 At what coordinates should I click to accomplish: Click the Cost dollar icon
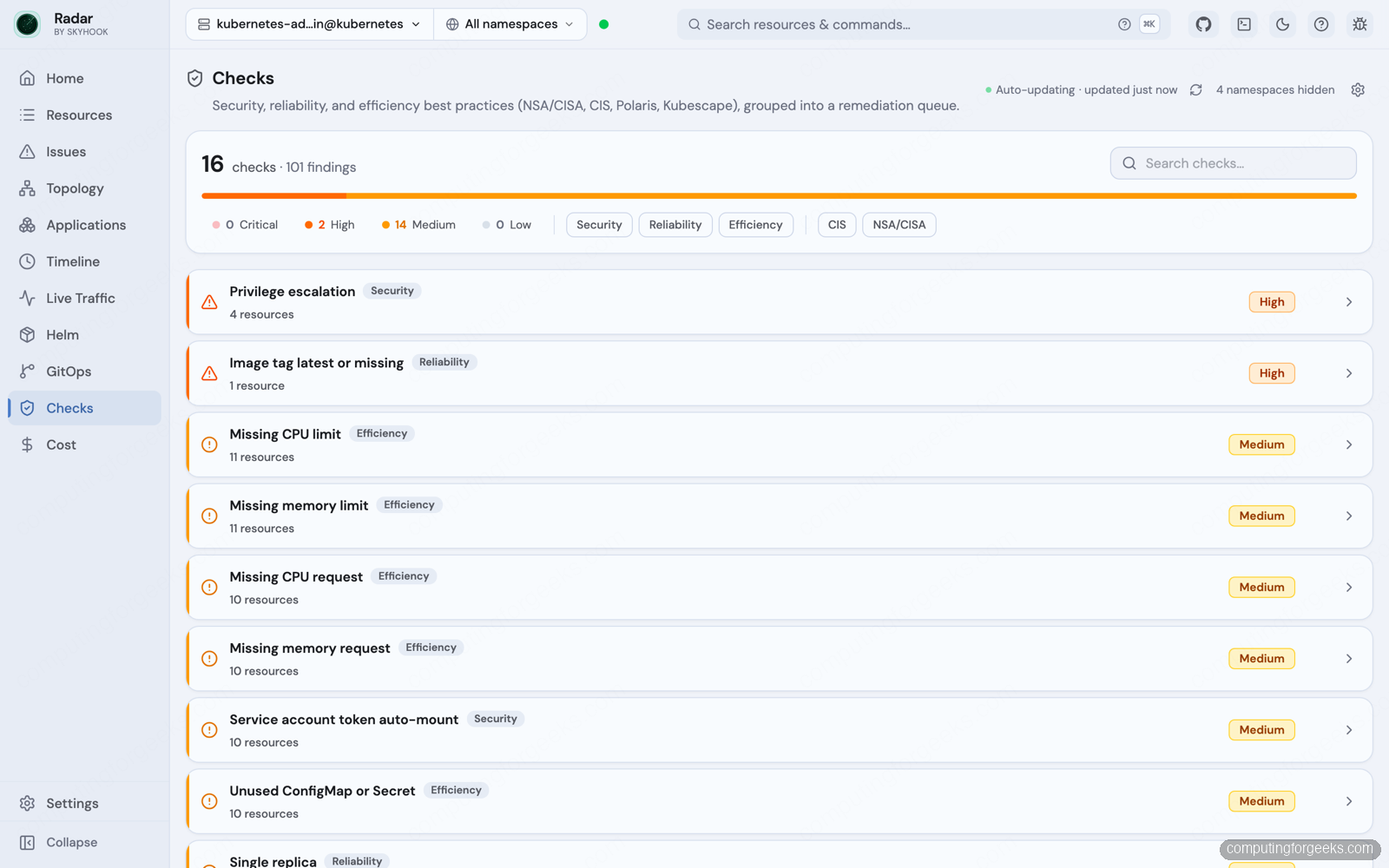pyautogui.click(x=28, y=444)
